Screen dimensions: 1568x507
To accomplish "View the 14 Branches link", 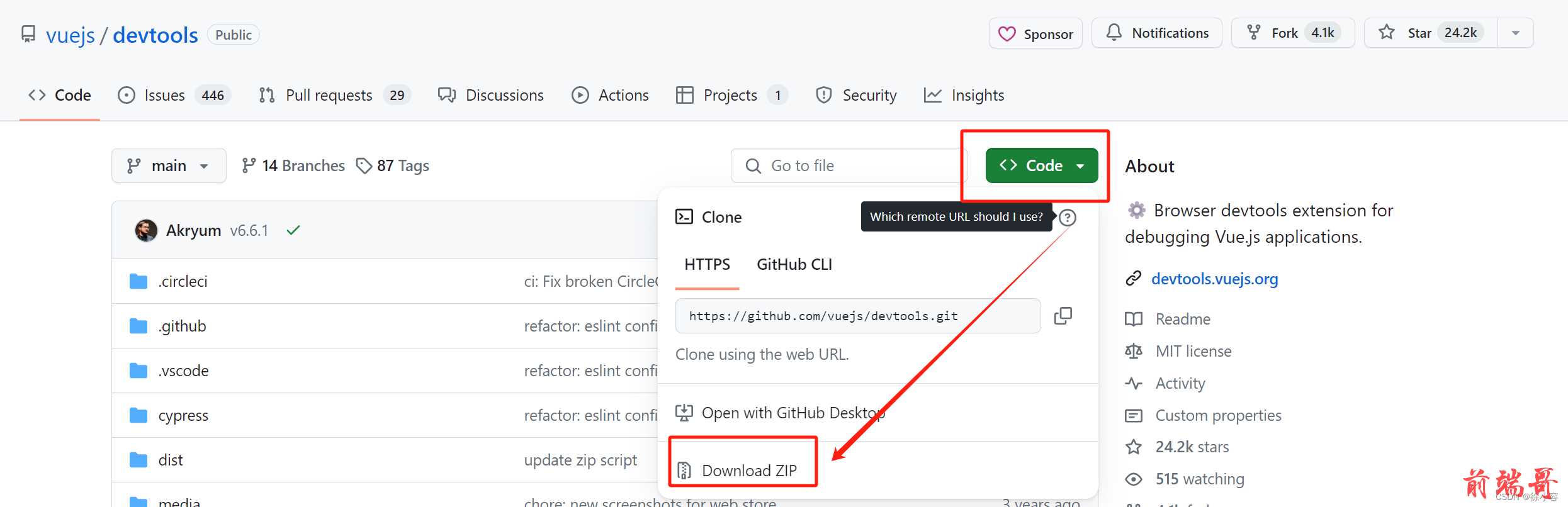I will [293, 165].
